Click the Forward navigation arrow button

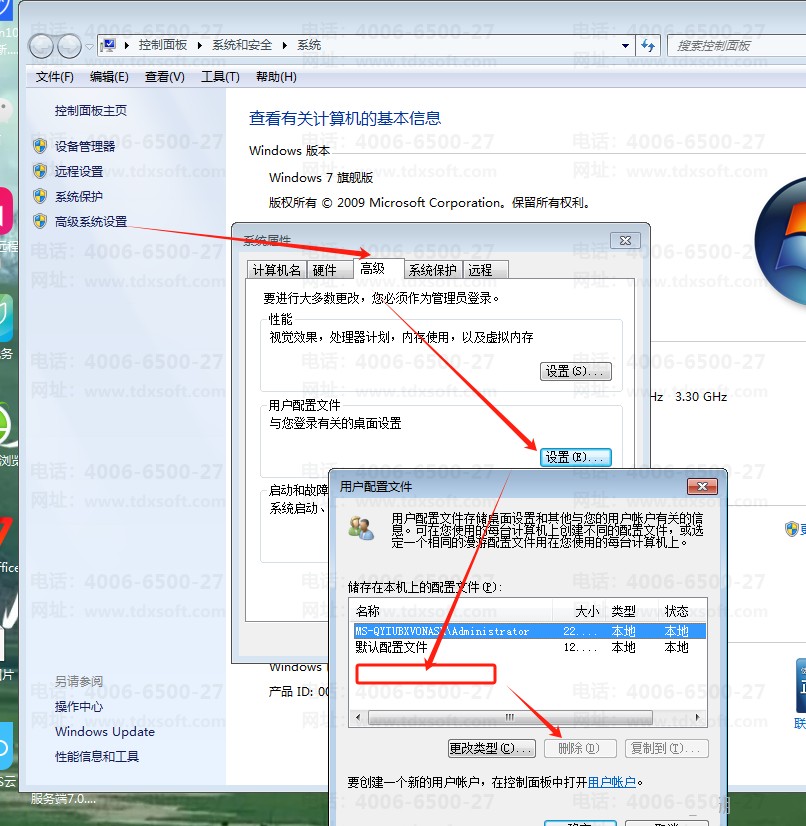[x=69, y=45]
